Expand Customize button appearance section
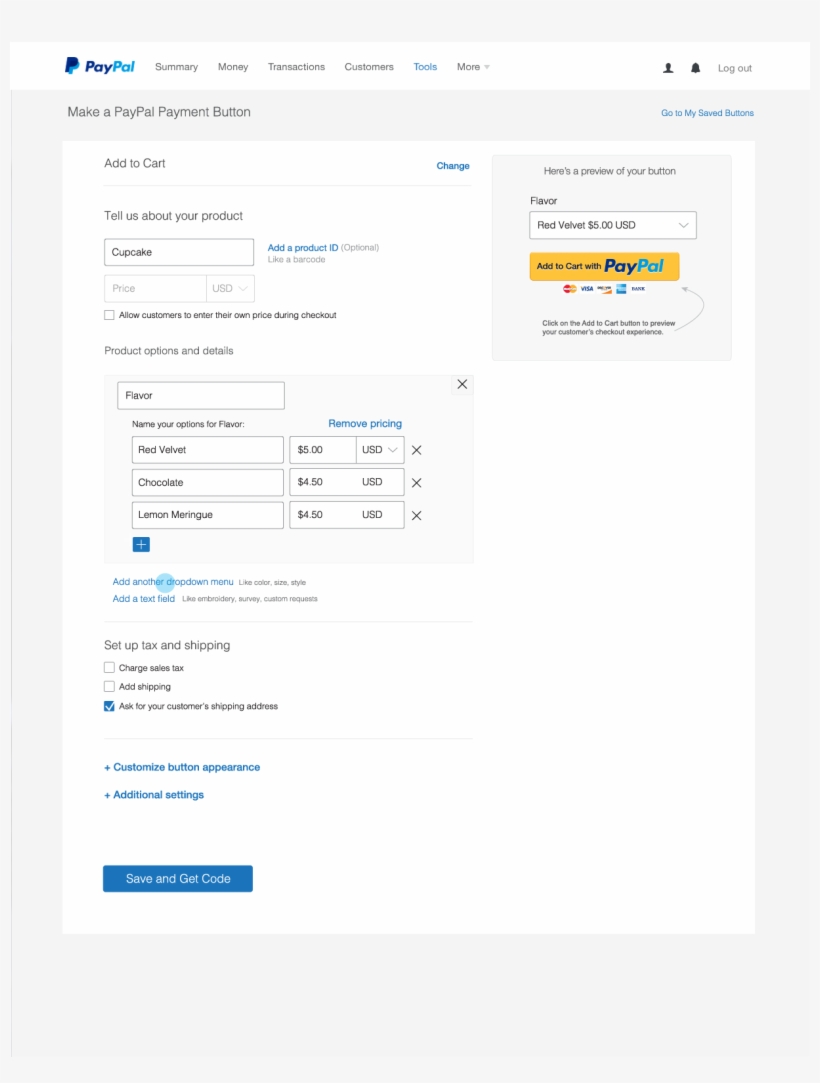820x1083 pixels. (182, 768)
